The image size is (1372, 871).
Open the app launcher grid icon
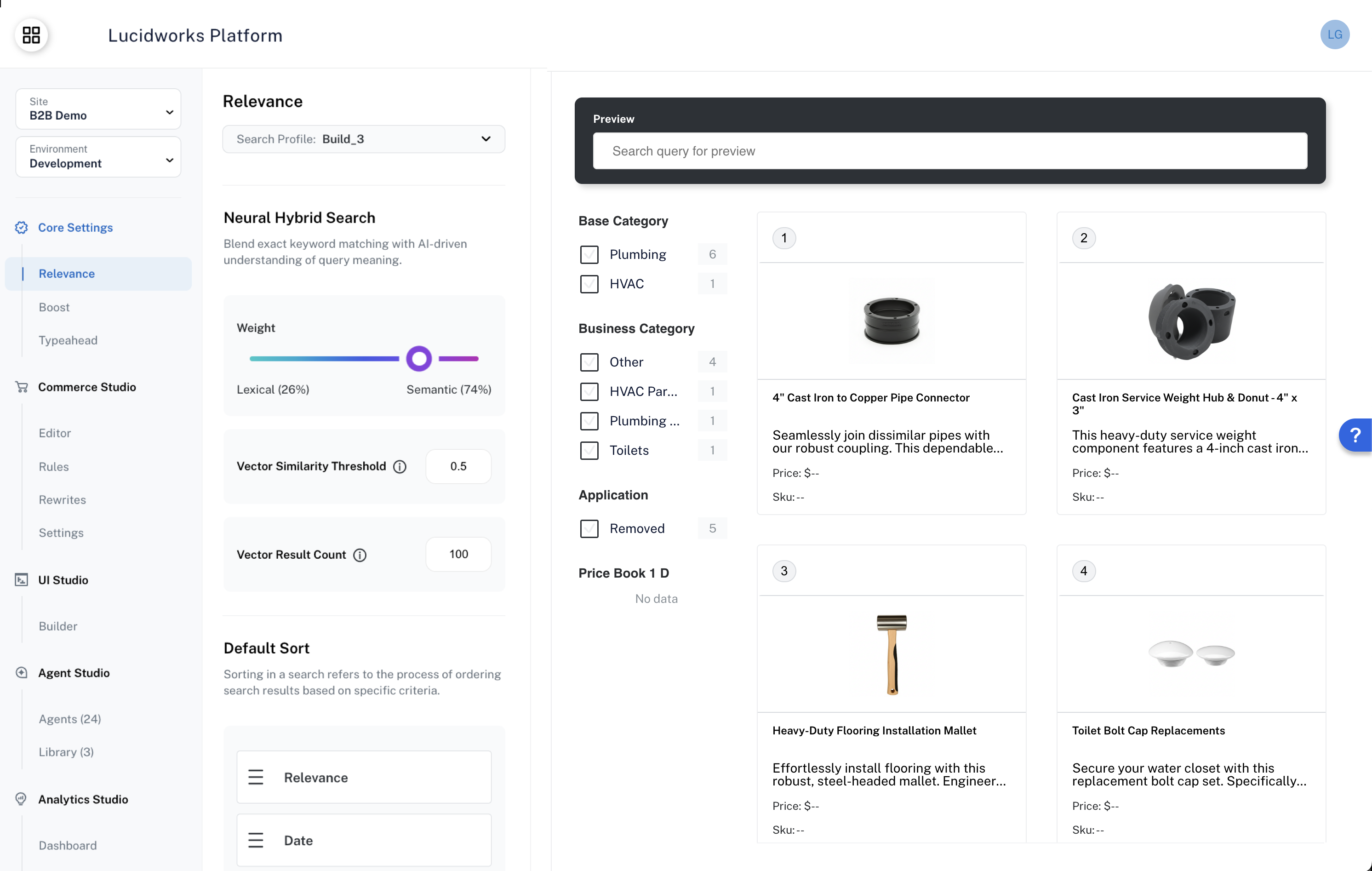[x=31, y=35]
